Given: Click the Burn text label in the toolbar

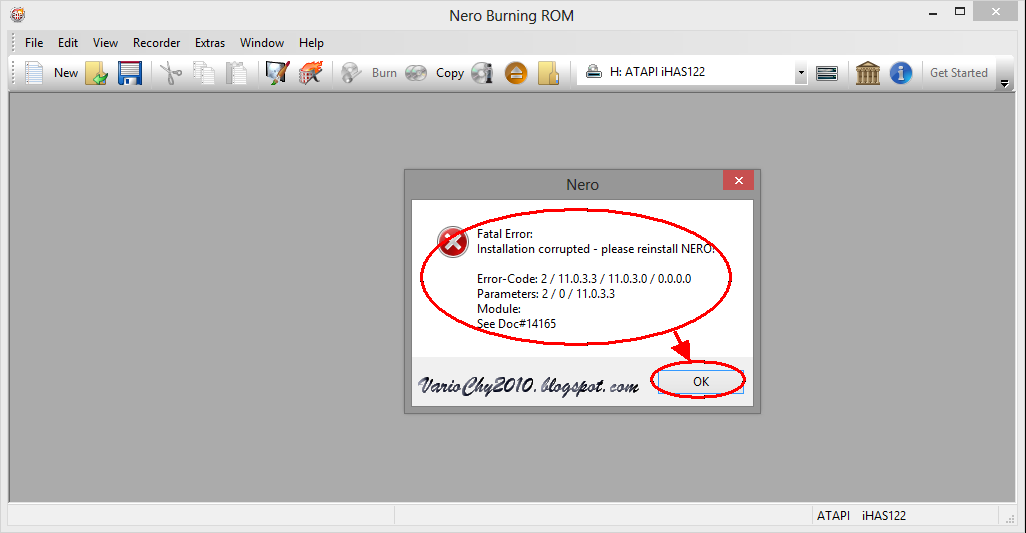Looking at the screenshot, I should [384, 73].
